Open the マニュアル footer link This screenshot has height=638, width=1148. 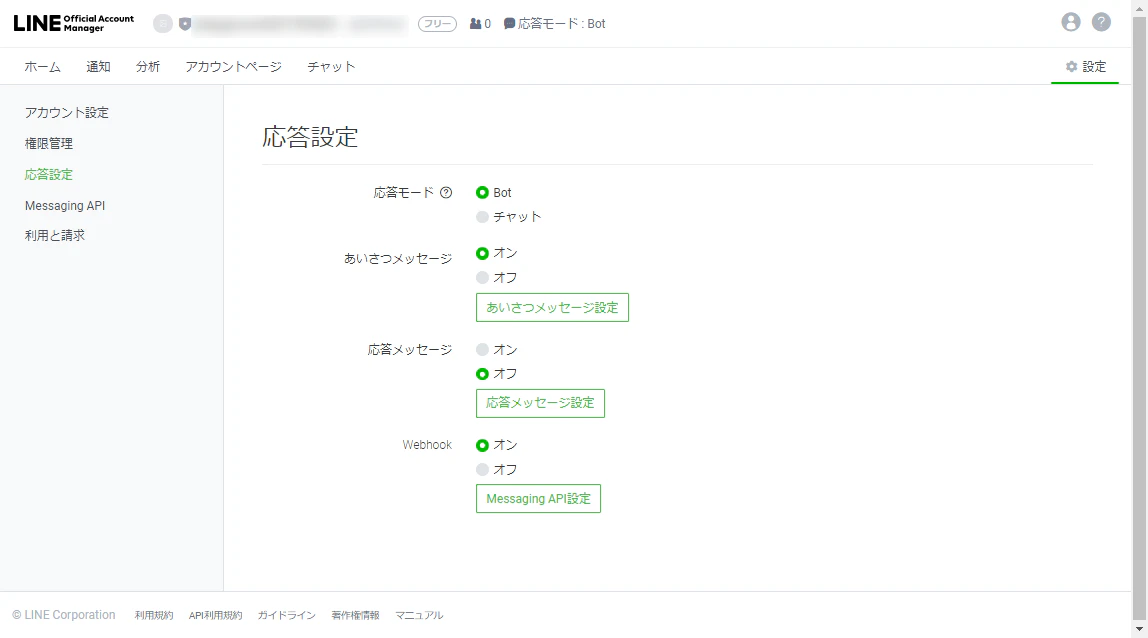coord(420,615)
